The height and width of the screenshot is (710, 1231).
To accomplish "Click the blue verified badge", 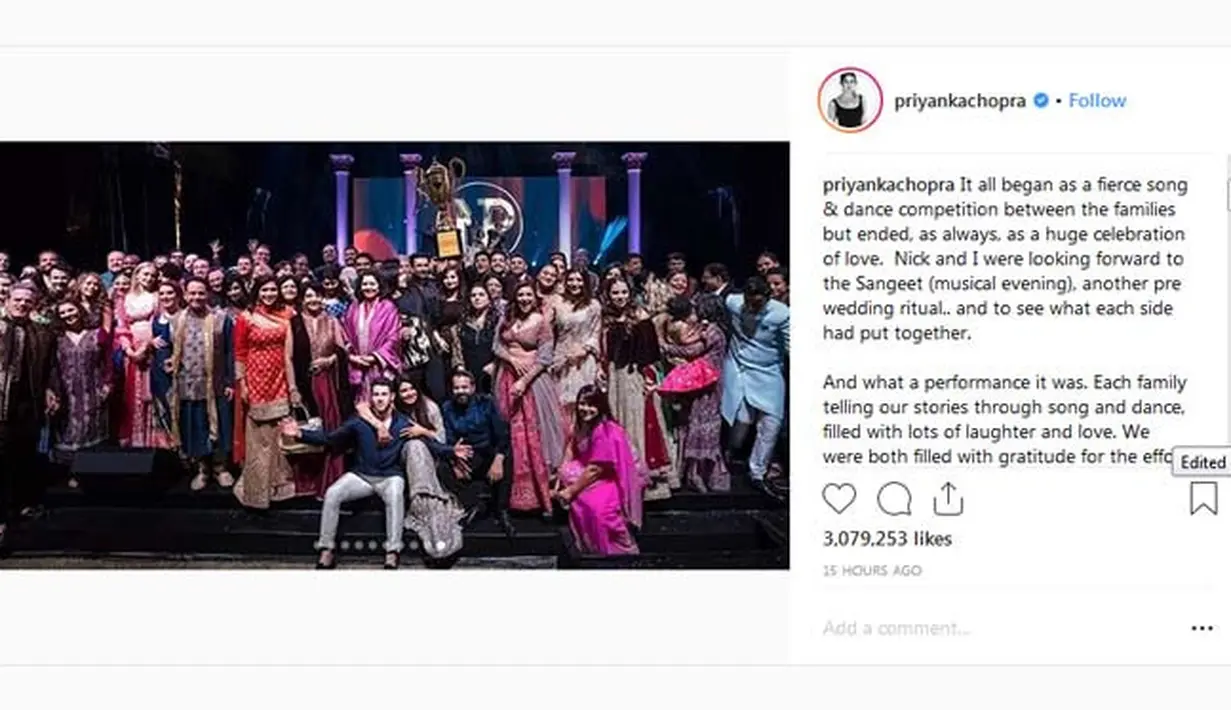I will point(1040,101).
